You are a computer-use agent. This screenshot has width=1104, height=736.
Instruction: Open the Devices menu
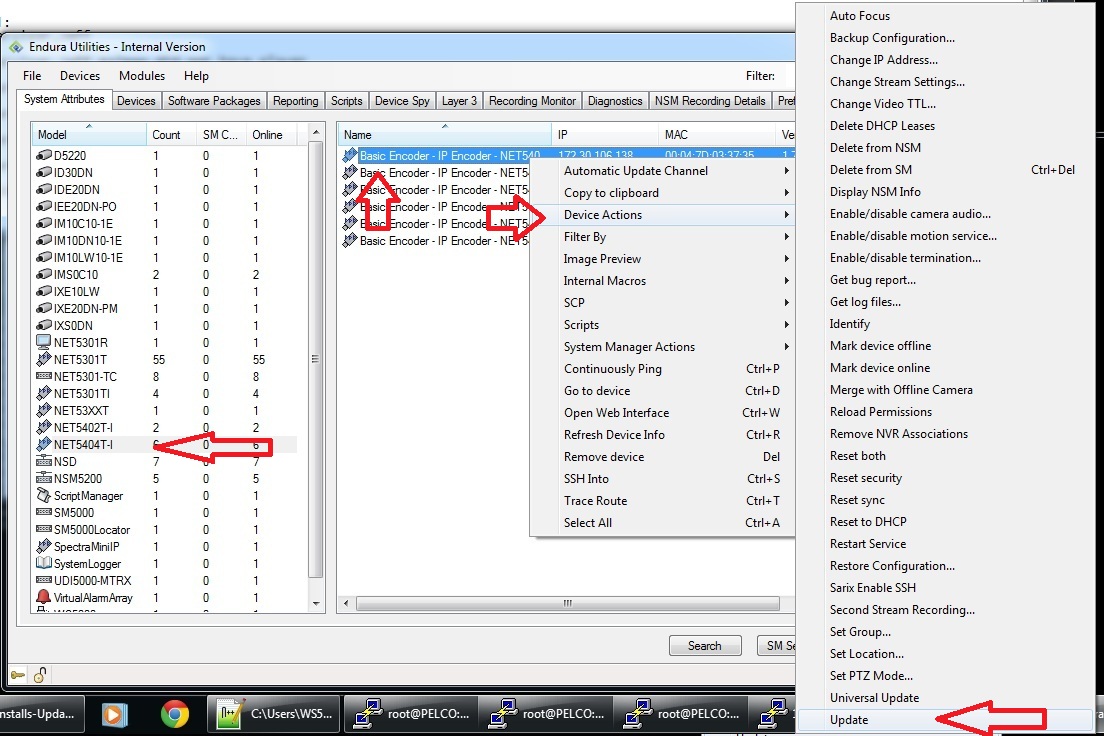(79, 75)
